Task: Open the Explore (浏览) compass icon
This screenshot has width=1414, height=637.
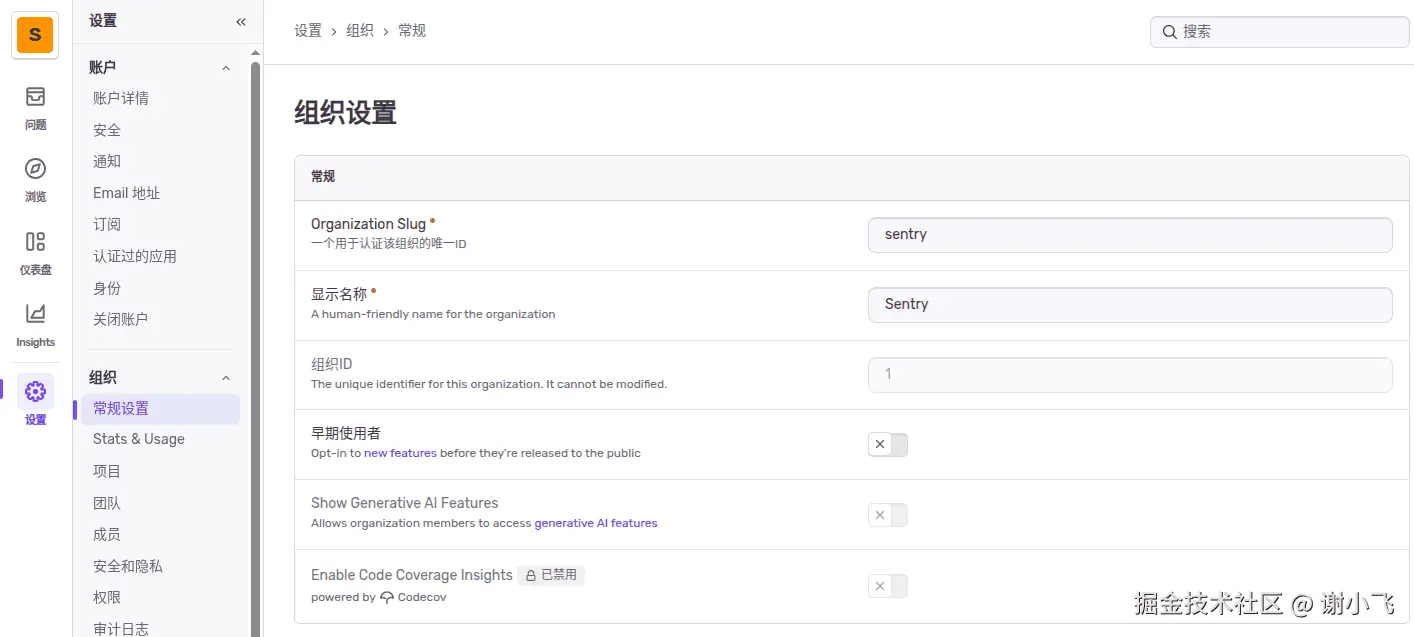Action: (35, 168)
